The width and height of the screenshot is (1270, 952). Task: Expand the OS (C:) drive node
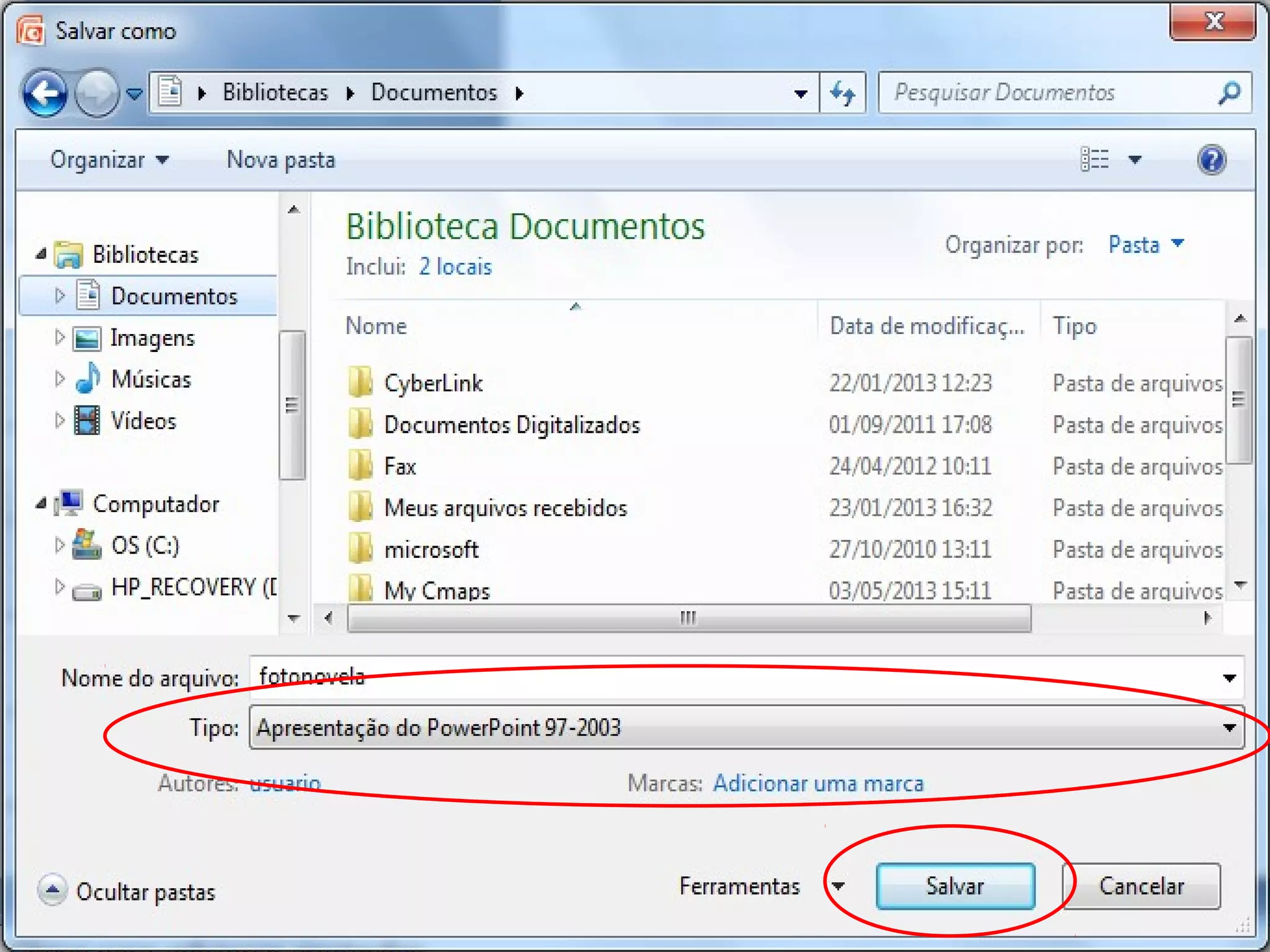tap(60, 545)
